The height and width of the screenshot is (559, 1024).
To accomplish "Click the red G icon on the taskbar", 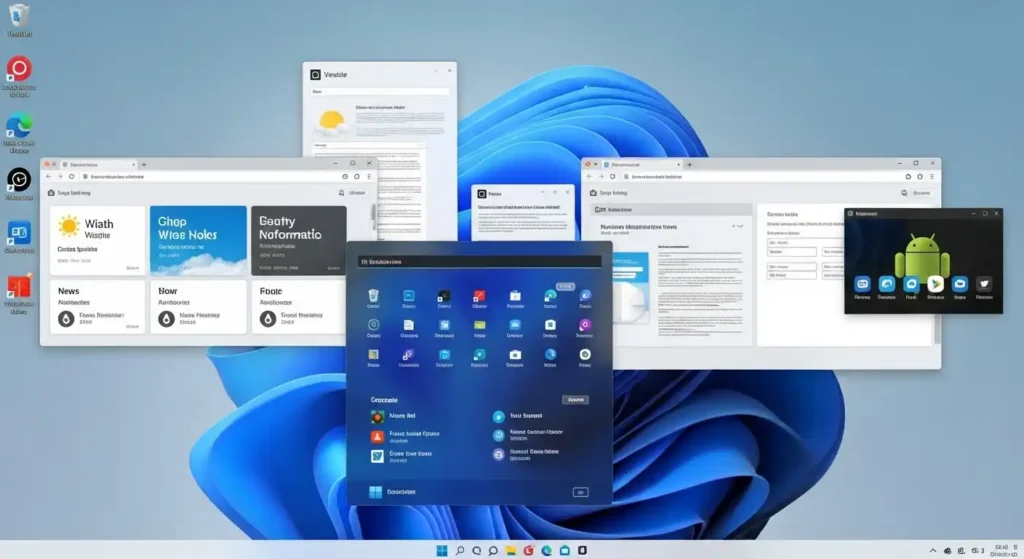I will 528,551.
